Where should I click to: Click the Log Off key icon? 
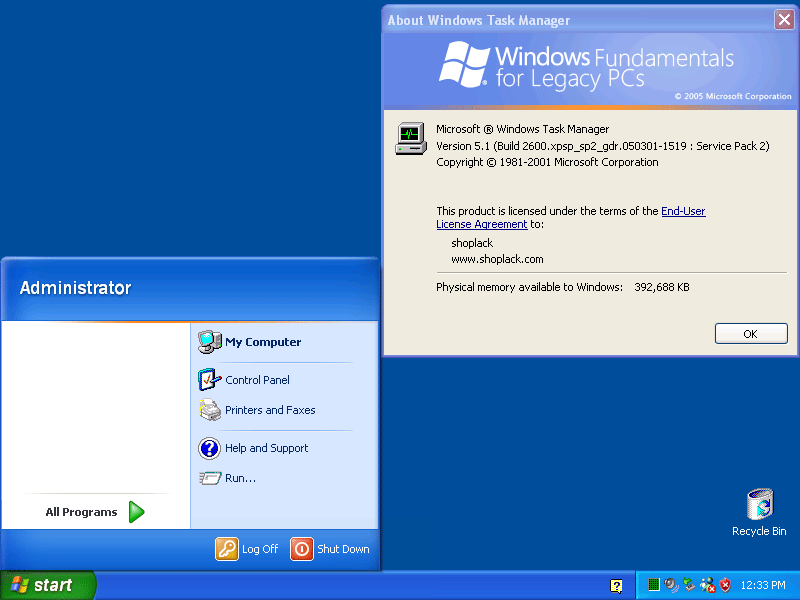(x=227, y=549)
